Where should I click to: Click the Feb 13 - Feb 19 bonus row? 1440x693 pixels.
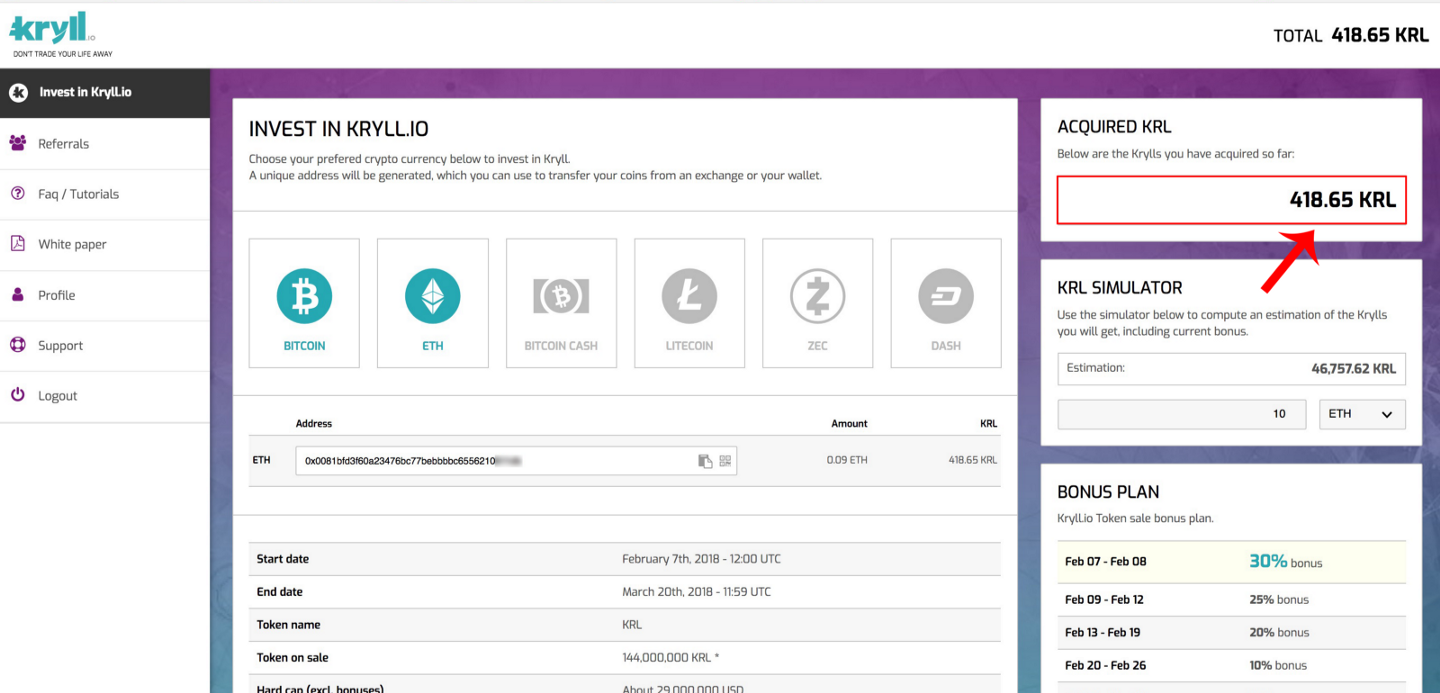tap(1232, 633)
